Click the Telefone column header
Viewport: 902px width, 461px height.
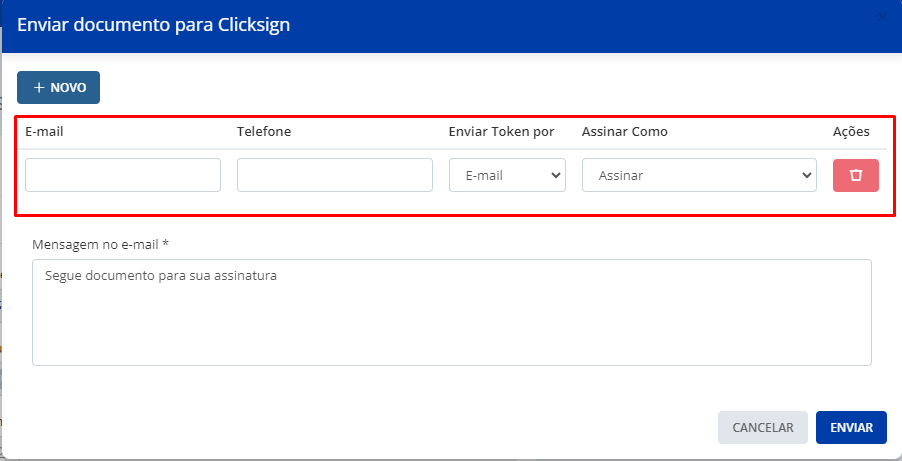pyautogui.click(x=263, y=132)
